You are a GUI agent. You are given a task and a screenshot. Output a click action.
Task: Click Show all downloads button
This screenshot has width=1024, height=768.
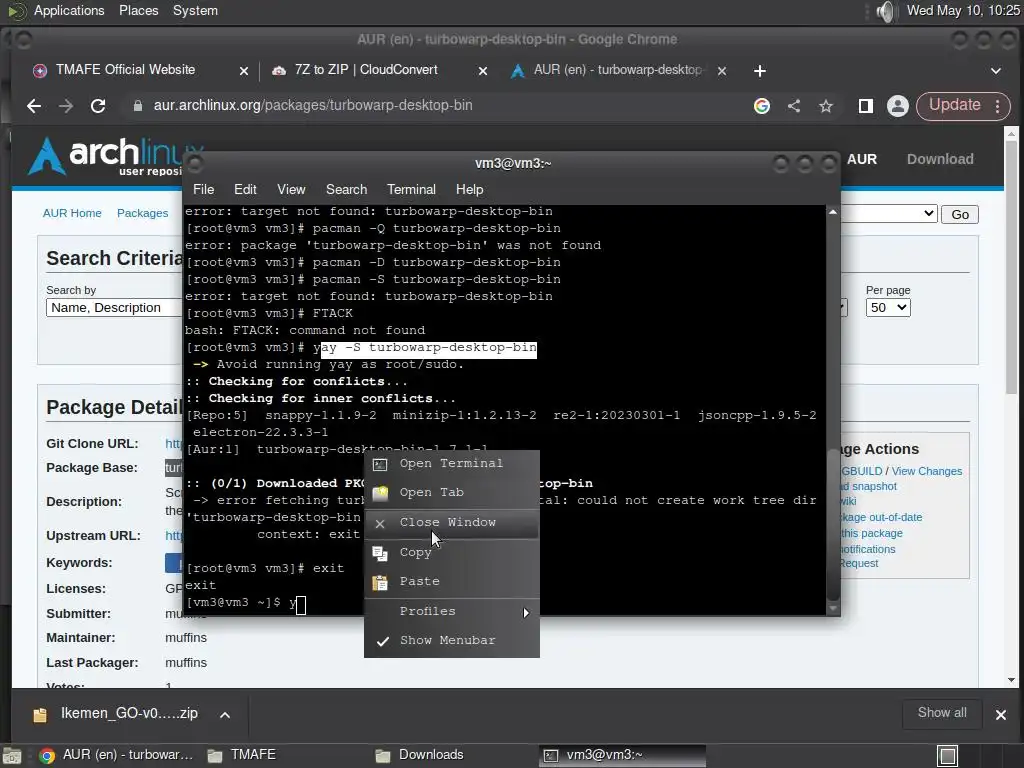pyautogui.click(x=942, y=713)
